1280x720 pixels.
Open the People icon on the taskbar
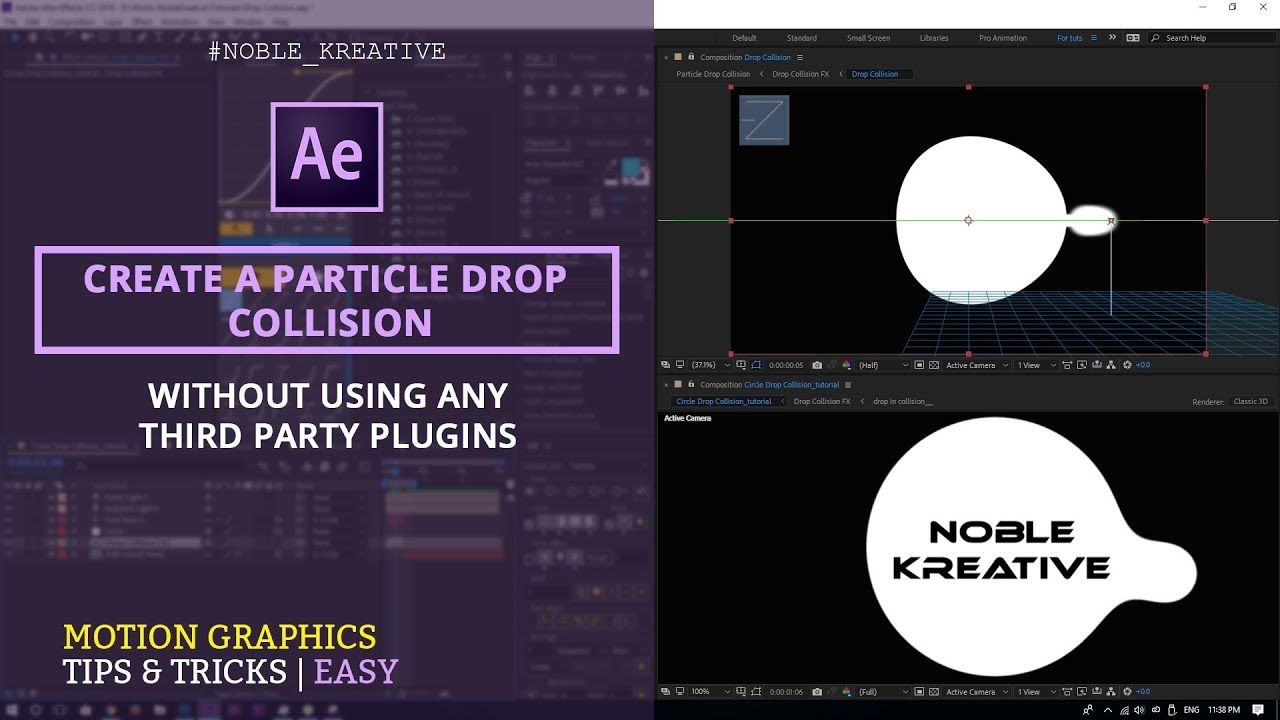1087,710
